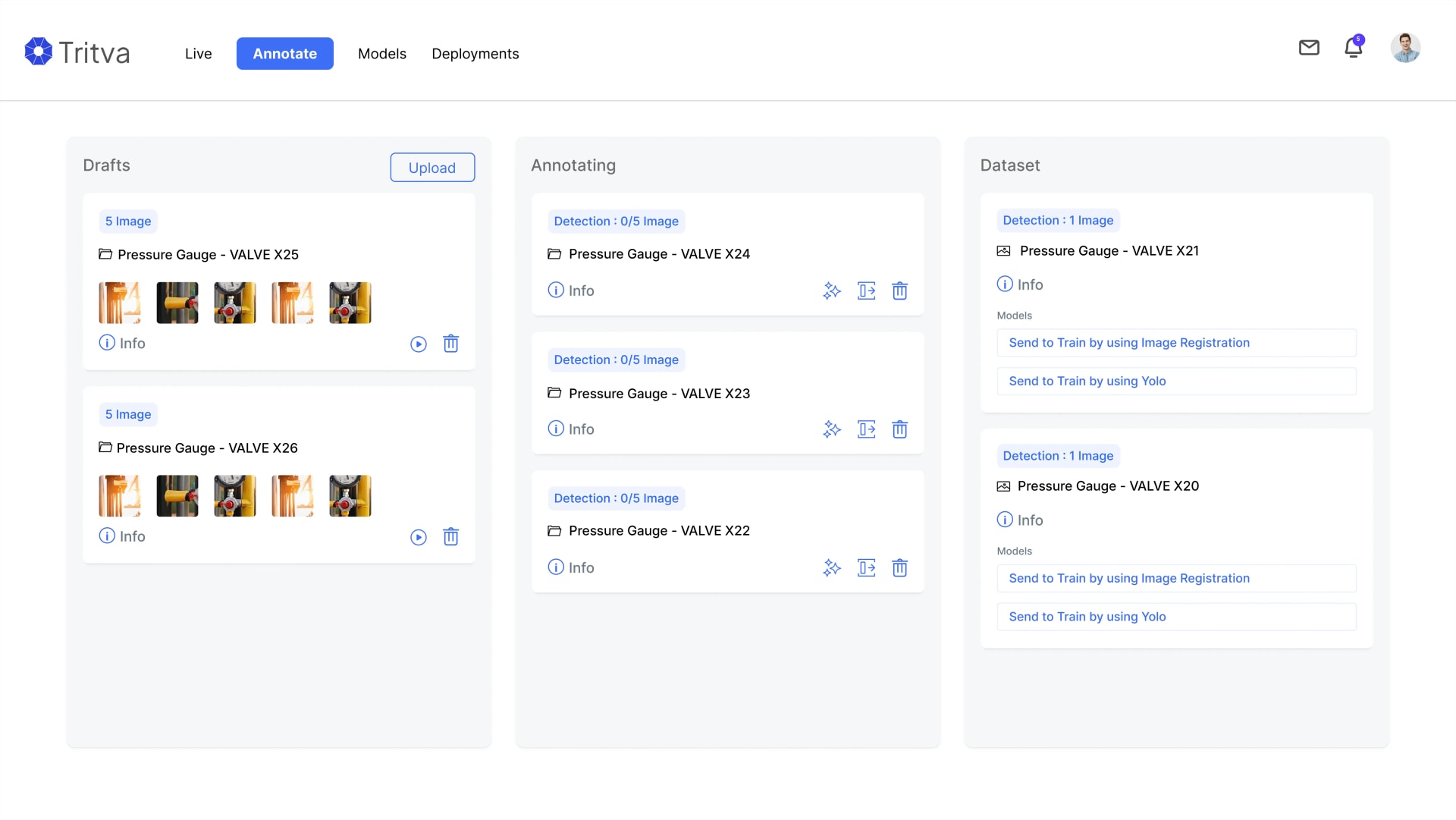Click the Tritva logo

click(x=77, y=52)
